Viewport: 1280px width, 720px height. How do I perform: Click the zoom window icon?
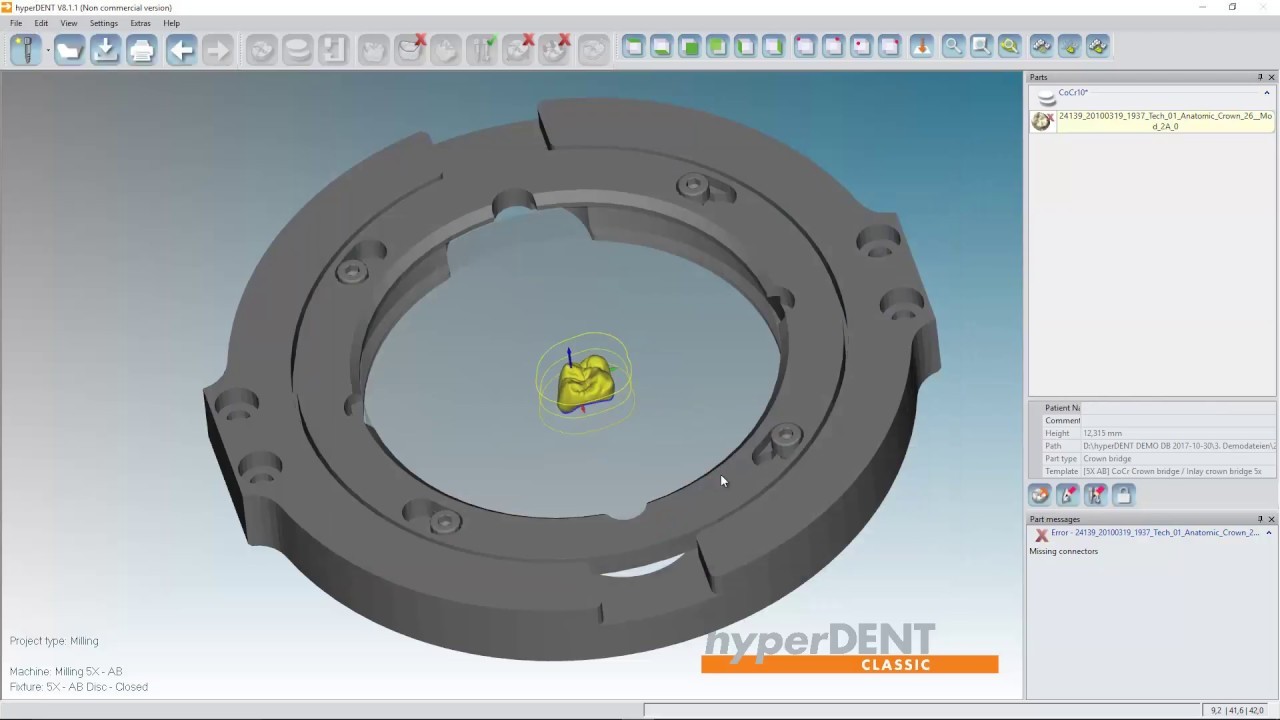pyautogui.click(x=981, y=46)
